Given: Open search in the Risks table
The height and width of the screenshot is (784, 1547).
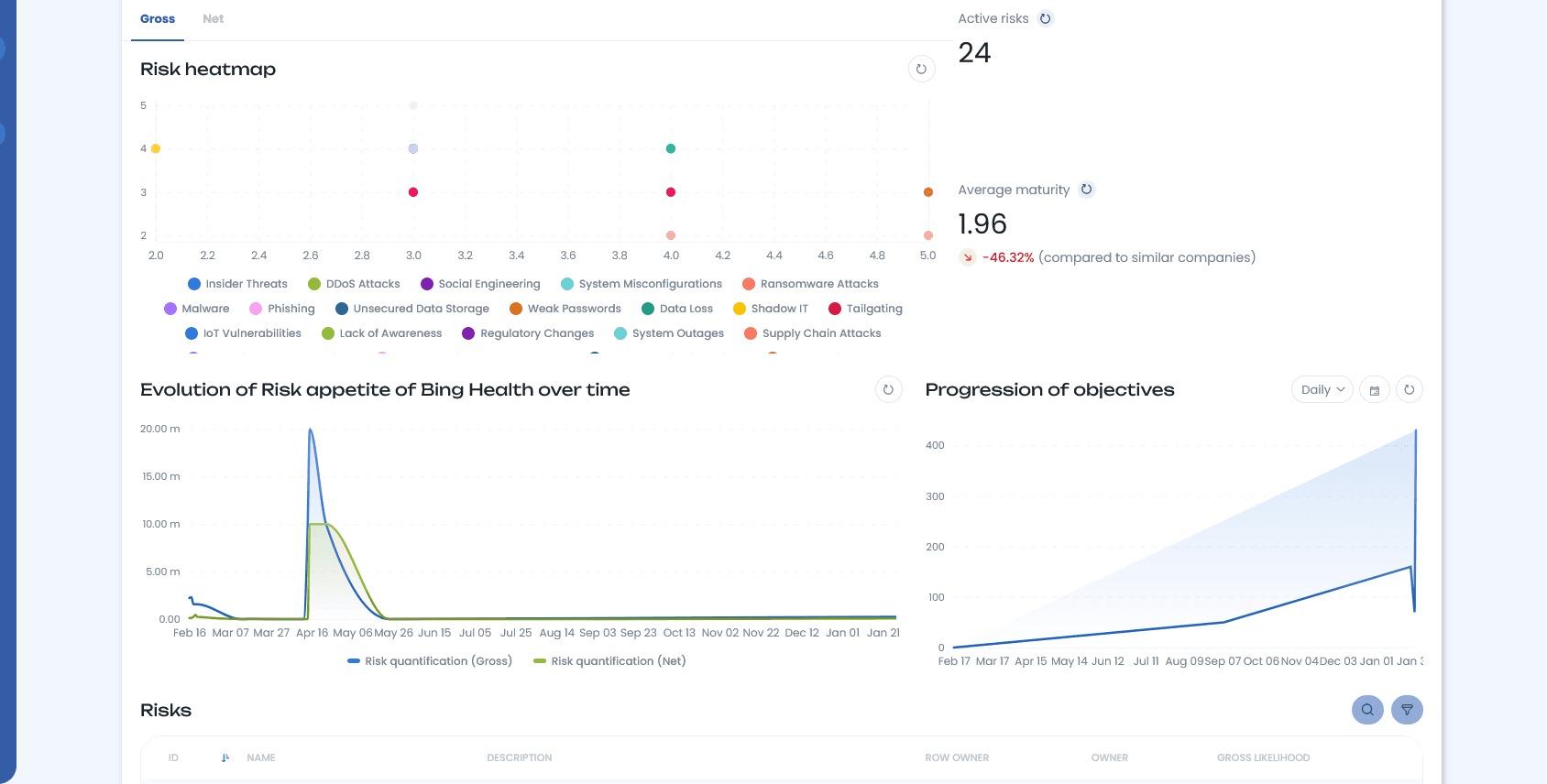Looking at the screenshot, I should pyautogui.click(x=1366, y=710).
